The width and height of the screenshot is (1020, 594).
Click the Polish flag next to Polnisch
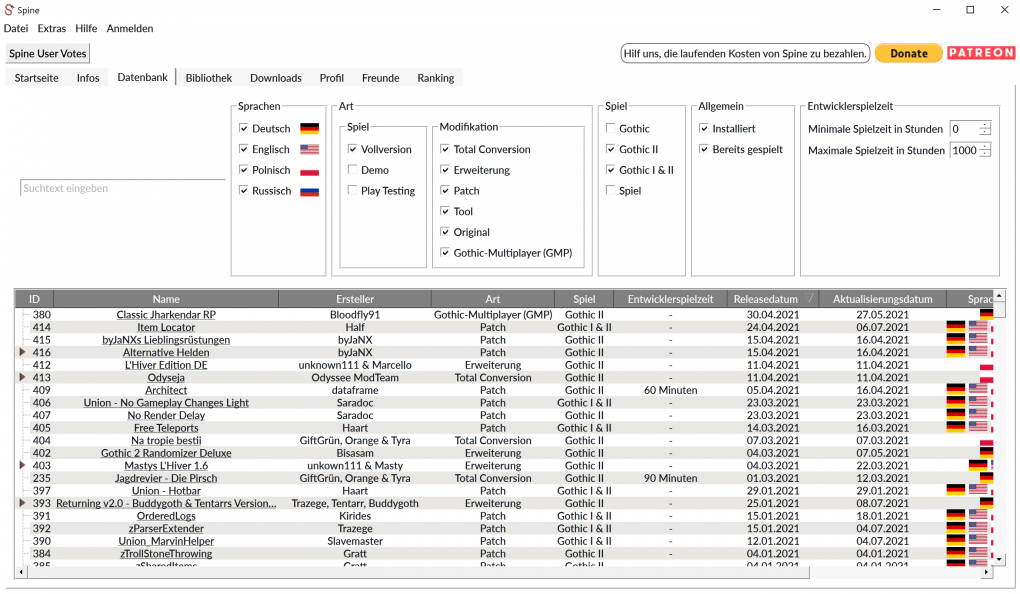click(x=310, y=170)
